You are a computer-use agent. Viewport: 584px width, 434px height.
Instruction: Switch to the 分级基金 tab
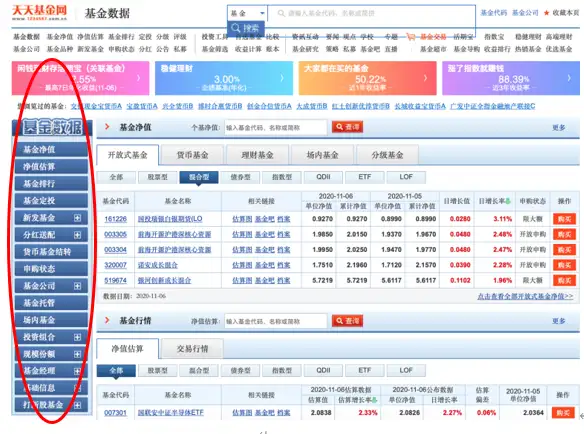[387, 155]
